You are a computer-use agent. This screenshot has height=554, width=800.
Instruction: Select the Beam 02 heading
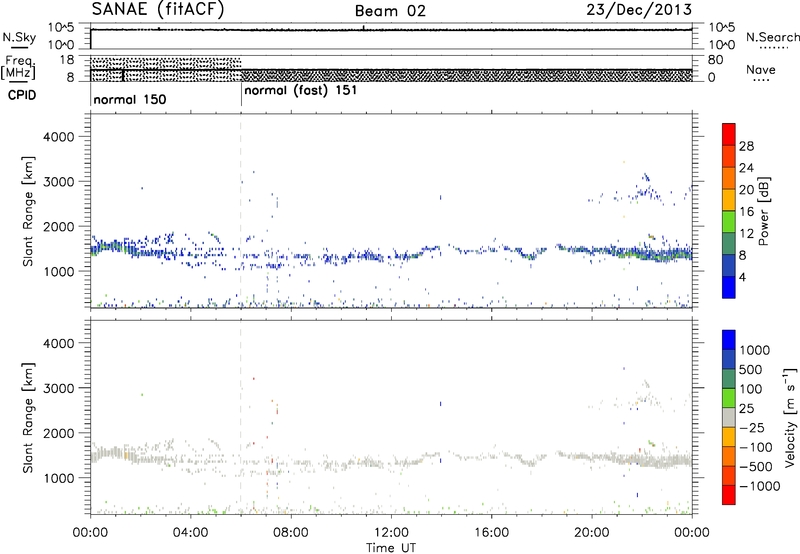tap(390, 11)
